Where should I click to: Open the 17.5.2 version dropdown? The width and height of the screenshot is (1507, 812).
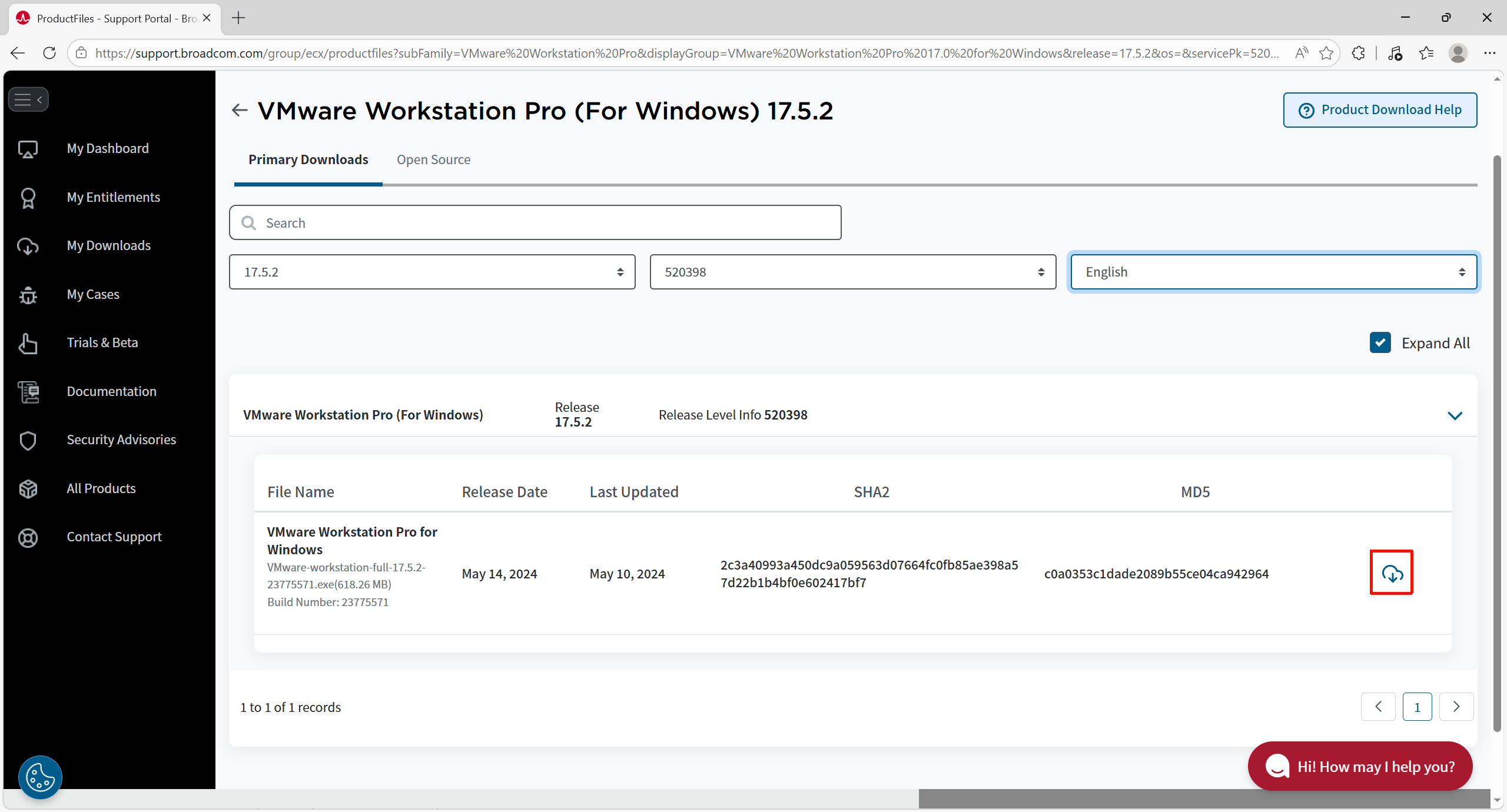pos(432,272)
